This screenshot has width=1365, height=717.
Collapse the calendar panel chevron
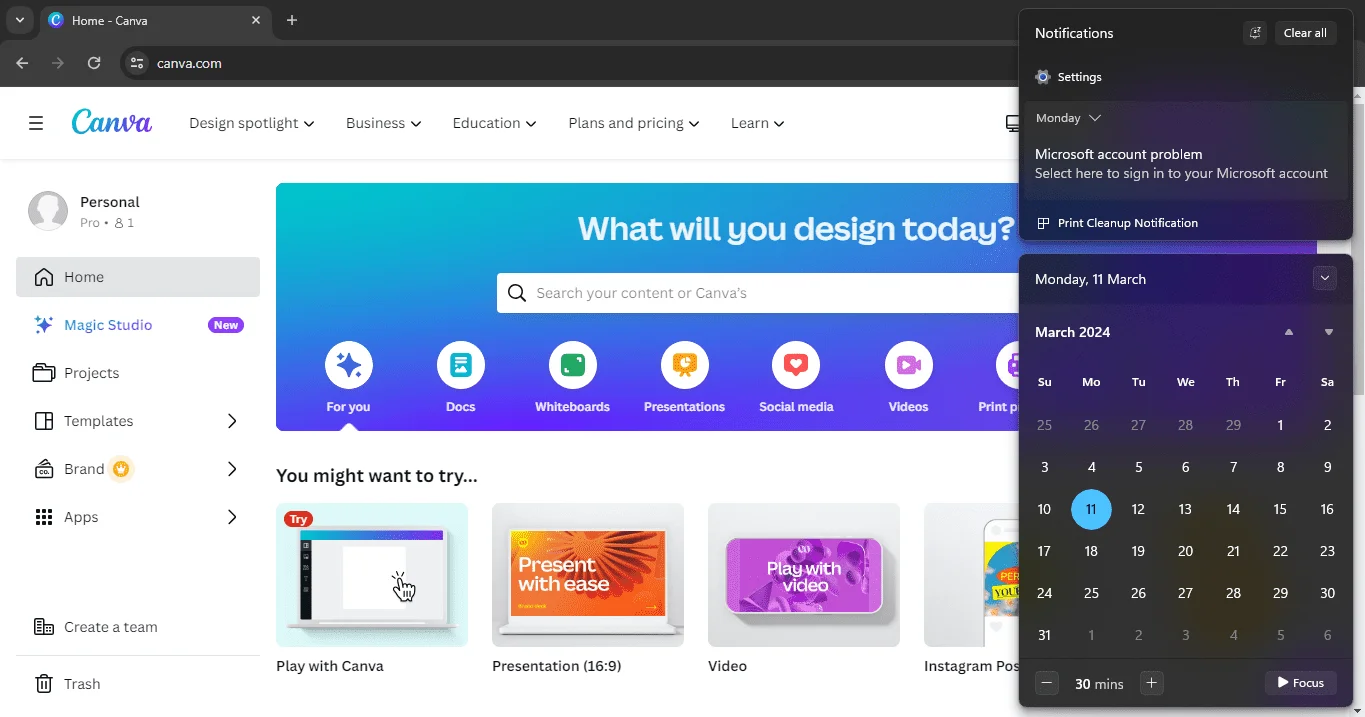pos(1325,278)
